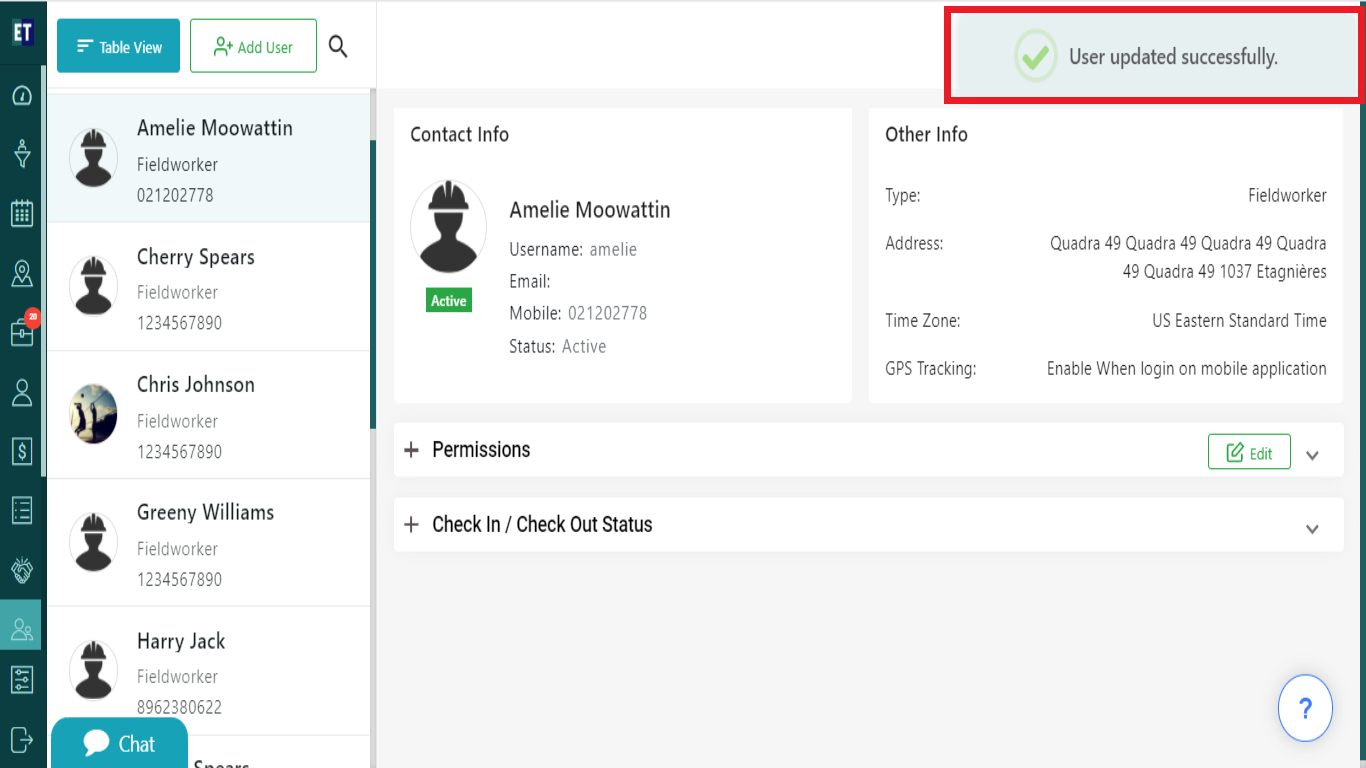1366x768 pixels.
Task: Click the round help question mark button
Action: click(x=1305, y=708)
